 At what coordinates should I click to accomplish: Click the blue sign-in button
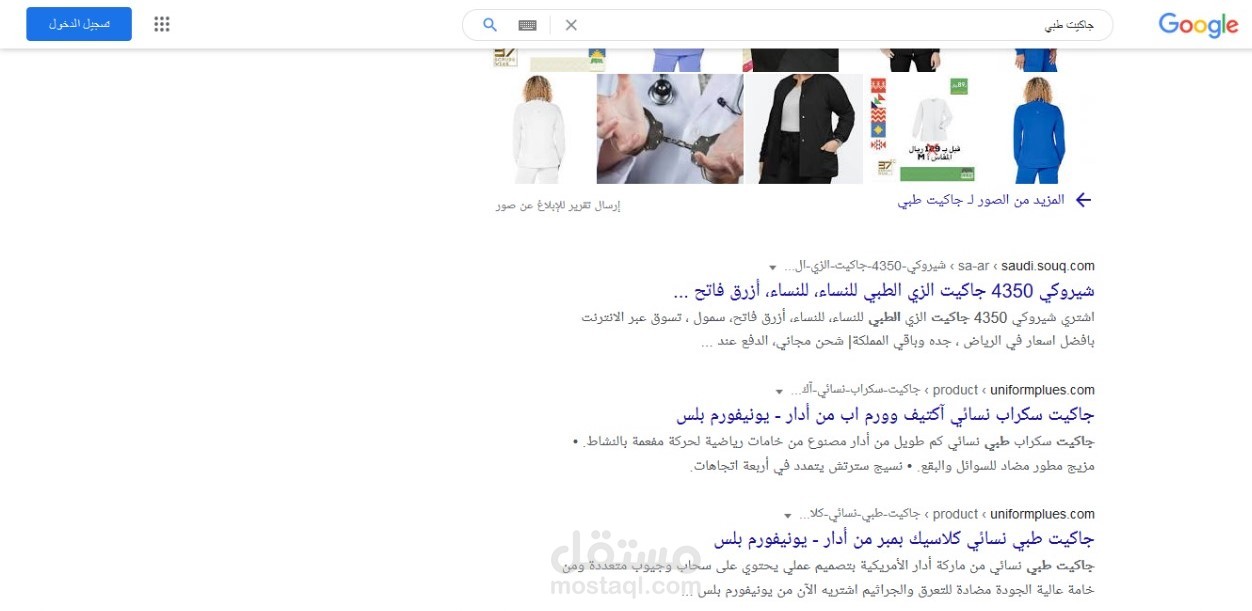pos(79,24)
